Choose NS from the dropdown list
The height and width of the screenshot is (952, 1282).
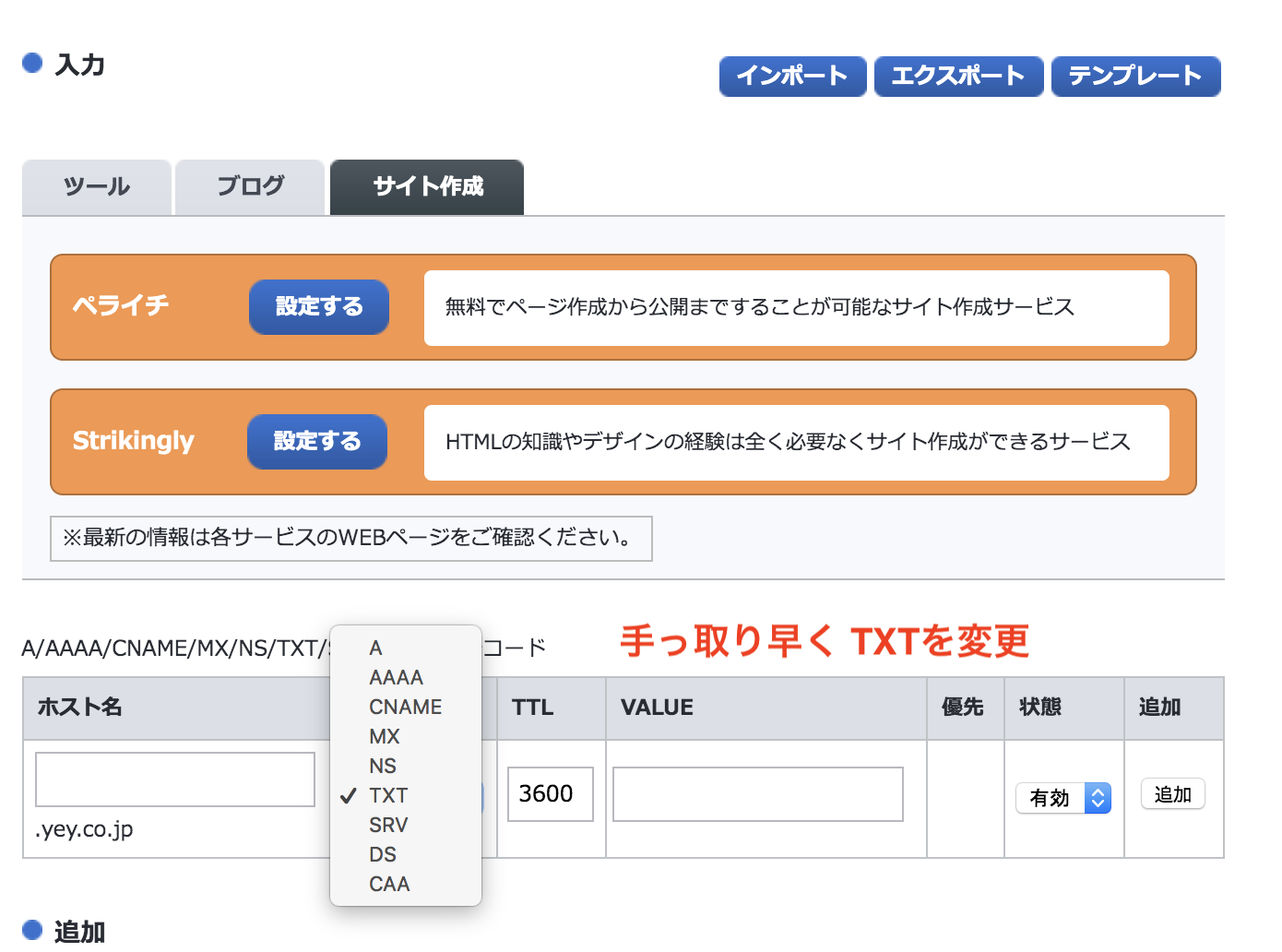(383, 766)
